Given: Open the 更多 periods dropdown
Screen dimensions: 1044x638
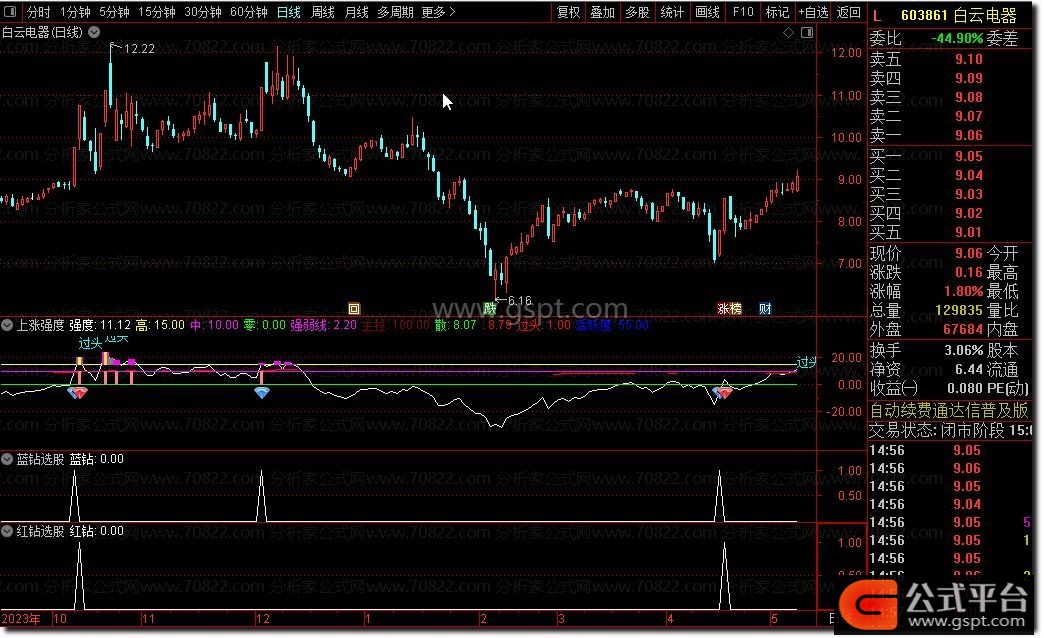Looking at the screenshot, I should [x=439, y=12].
